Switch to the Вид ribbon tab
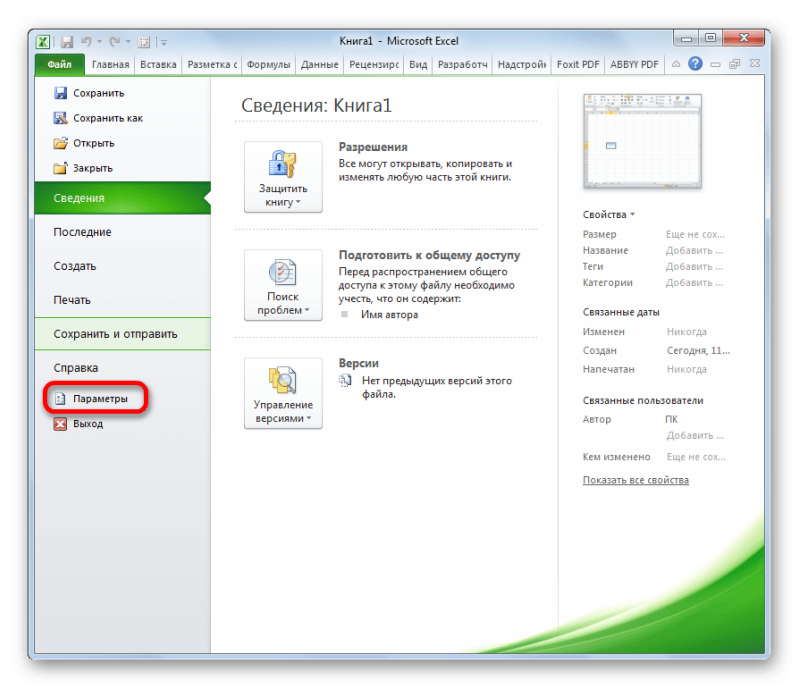This screenshot has height=689, width=800. 418,64
